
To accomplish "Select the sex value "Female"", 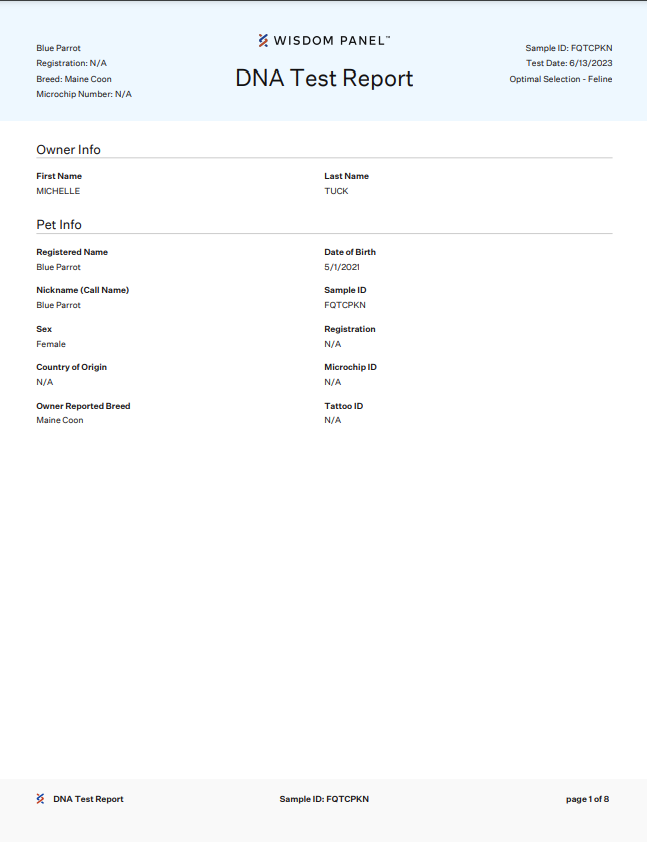I will click(x=51, y=344).
